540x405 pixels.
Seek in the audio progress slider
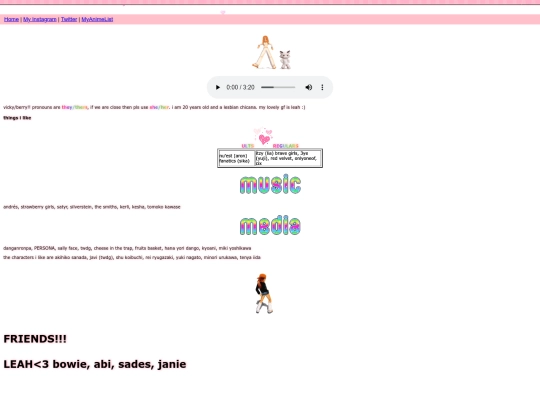point(278,87)
